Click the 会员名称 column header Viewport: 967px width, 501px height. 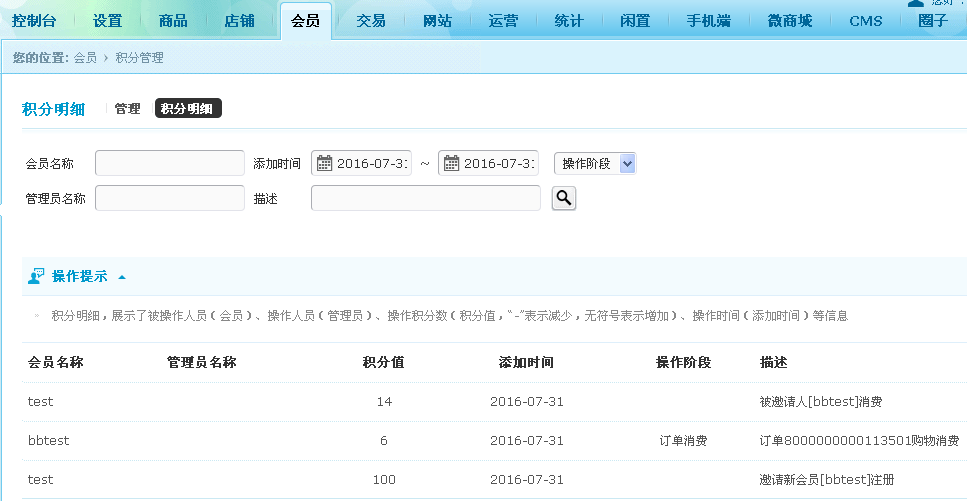[x=56, y=363]
